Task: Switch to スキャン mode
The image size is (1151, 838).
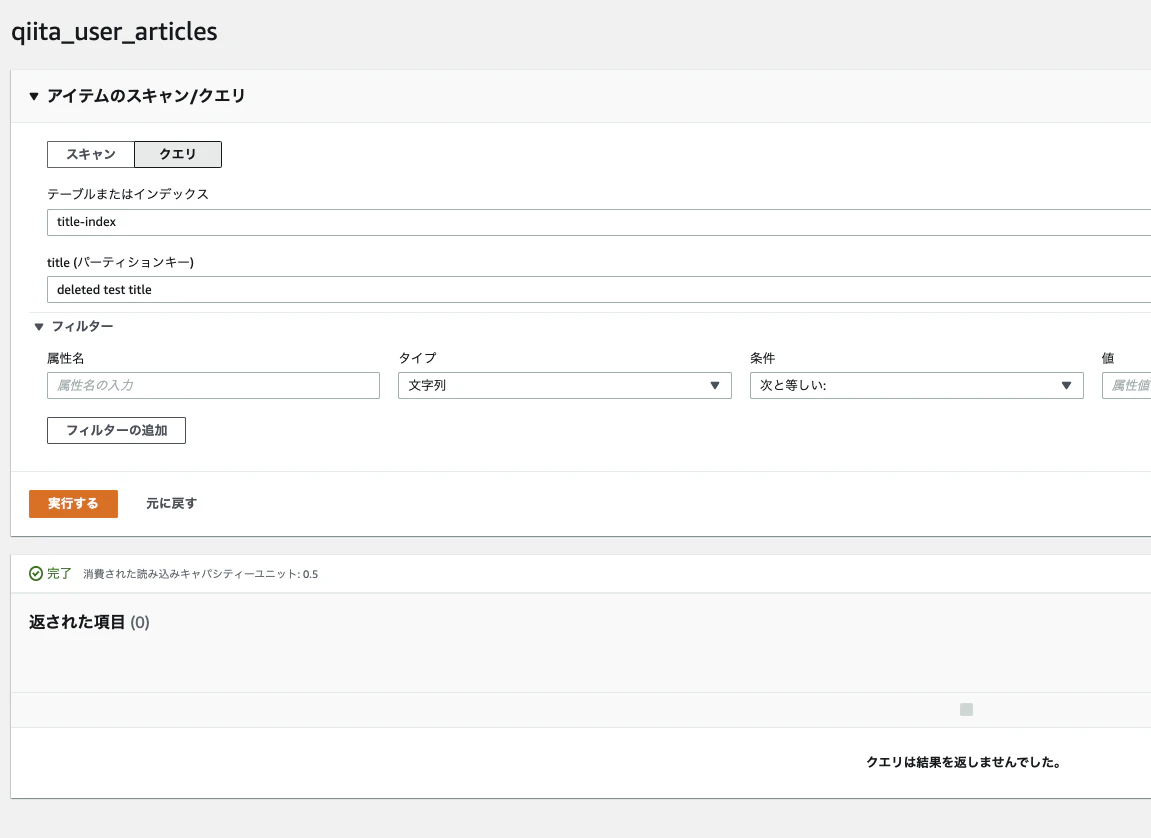Action: (91, 154)
